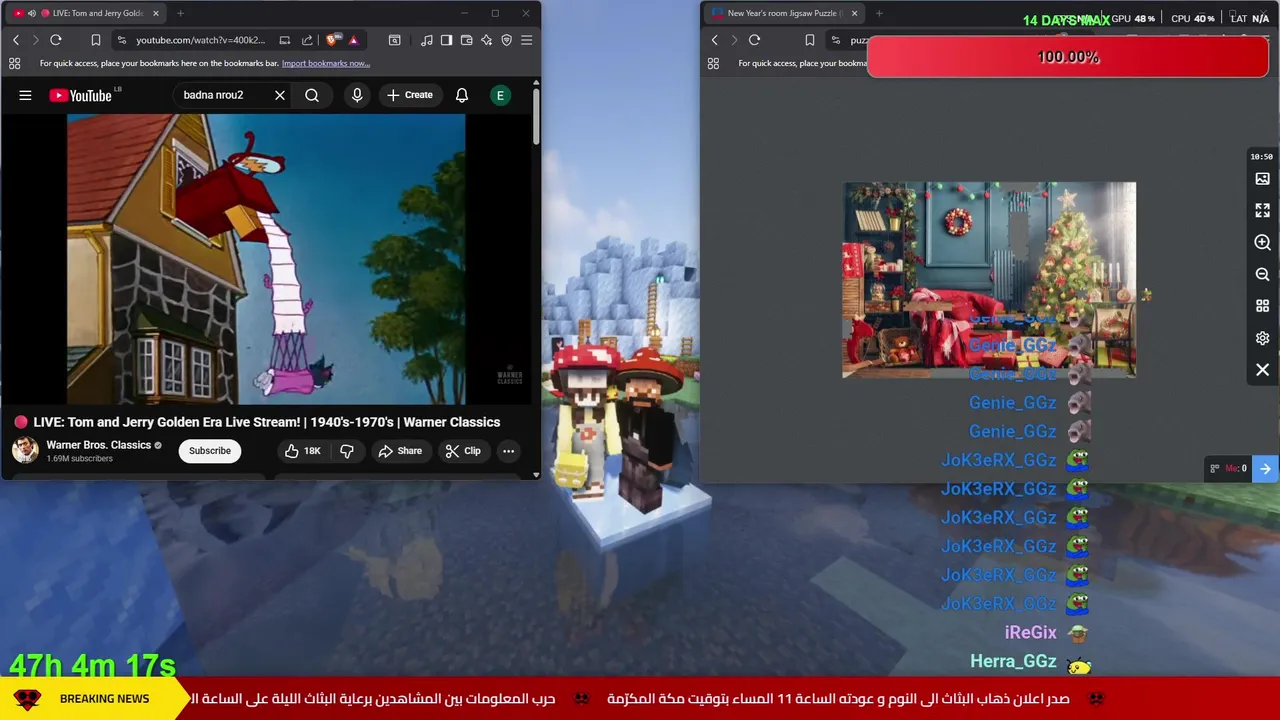1280x720 pixels.
Task: Open Warner Bros. Classics channel avatar
Action: click(25, 450)
